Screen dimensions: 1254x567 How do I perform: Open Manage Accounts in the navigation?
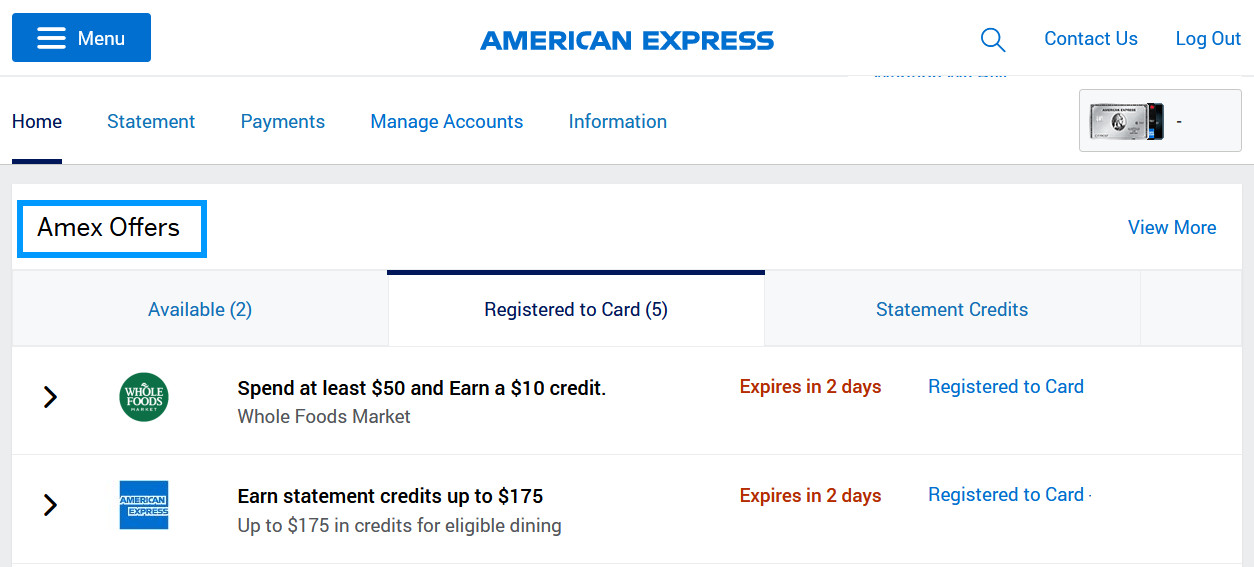click(447, 121)
